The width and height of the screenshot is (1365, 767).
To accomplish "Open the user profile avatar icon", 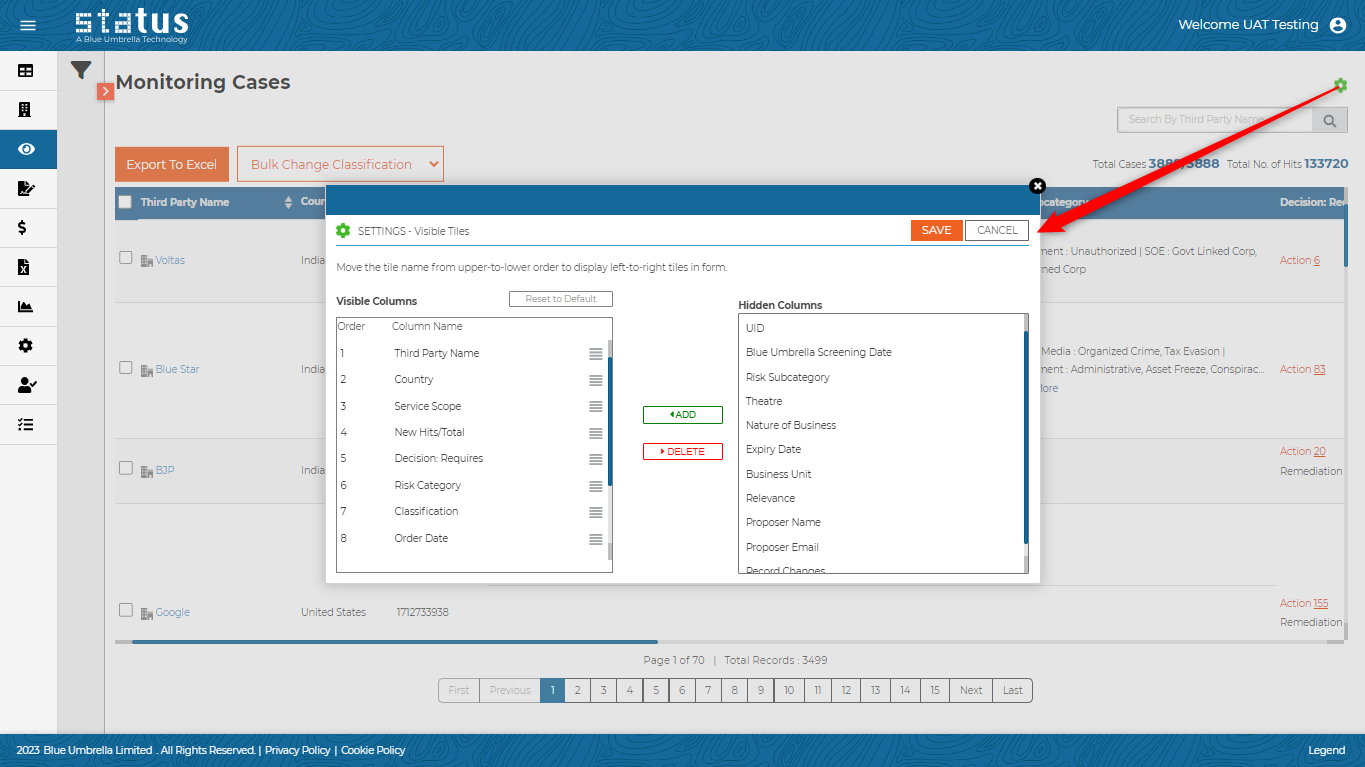I will tap(1338, 26).
